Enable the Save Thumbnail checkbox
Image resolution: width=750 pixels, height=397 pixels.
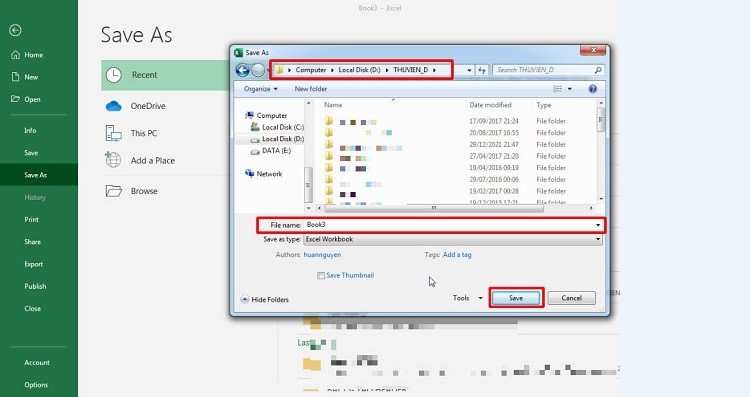321,276
